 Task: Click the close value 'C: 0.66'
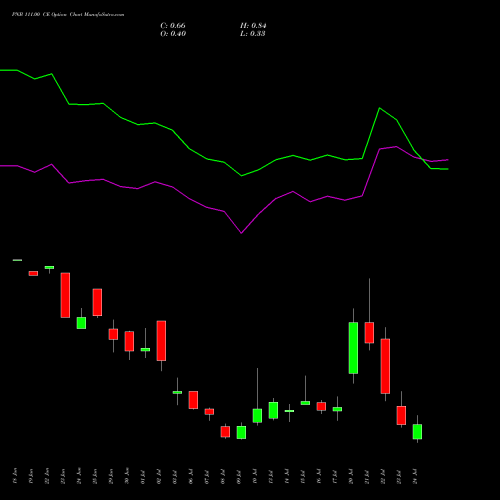[173, 26]
